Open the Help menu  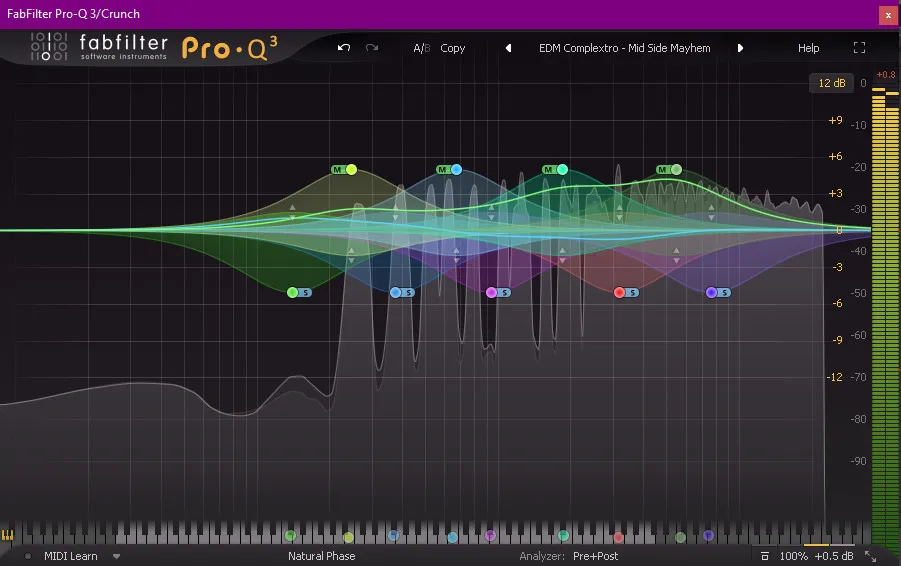(x=808, y=48)
